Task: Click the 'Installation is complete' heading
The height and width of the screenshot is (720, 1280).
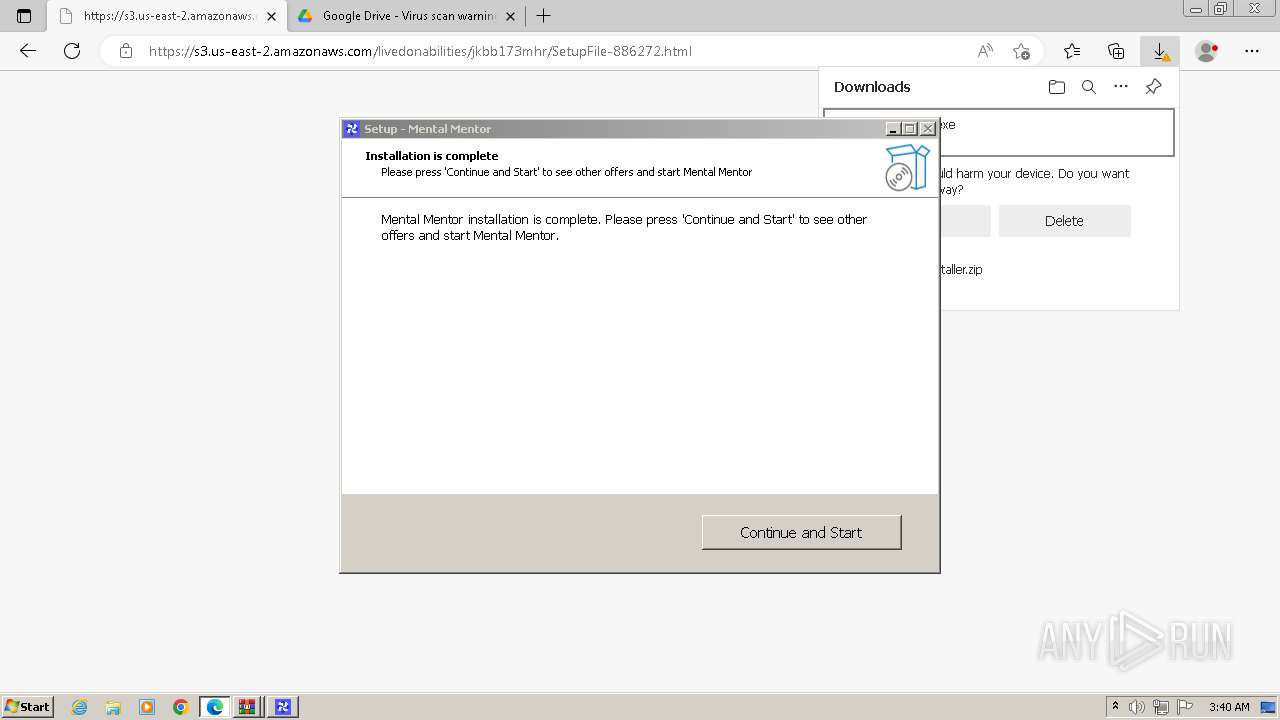Action: point(431,156)
